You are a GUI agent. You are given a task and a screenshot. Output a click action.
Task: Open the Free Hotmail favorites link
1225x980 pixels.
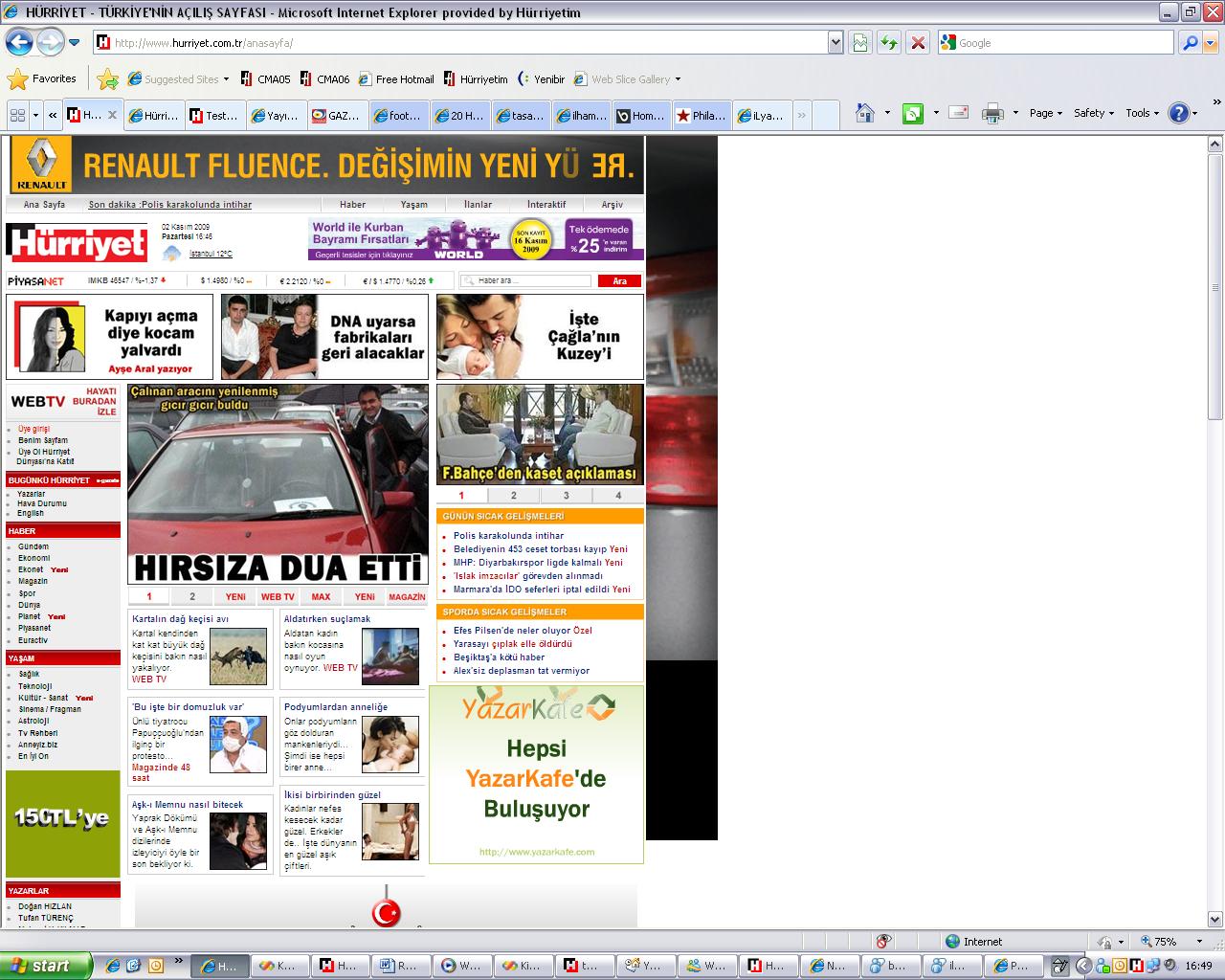coord(396,79)
